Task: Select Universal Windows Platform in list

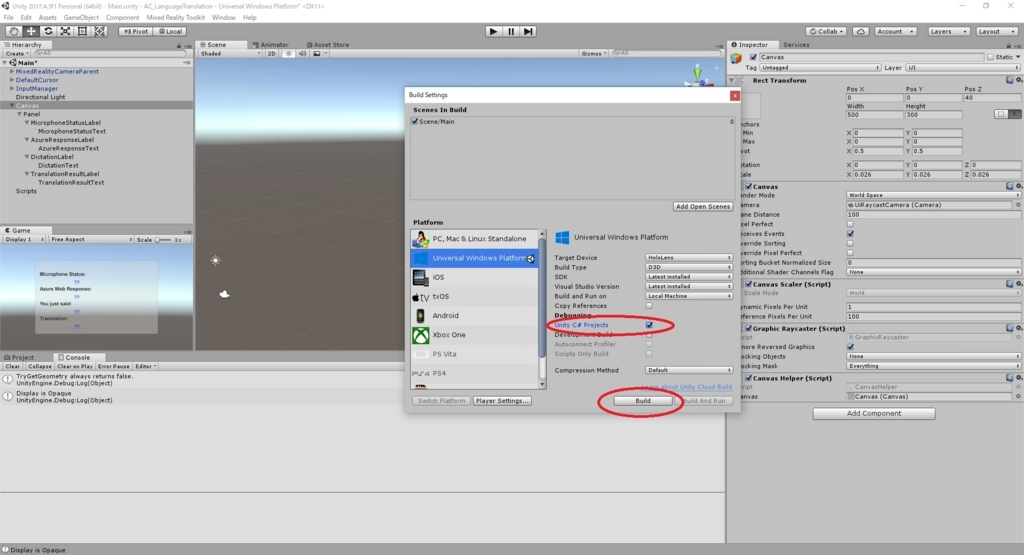Action: (x=474, y=258)
